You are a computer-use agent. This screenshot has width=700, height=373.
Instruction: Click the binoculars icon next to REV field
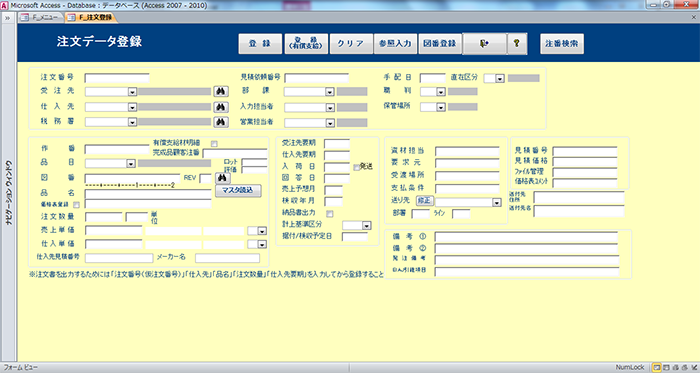(223, 178)
